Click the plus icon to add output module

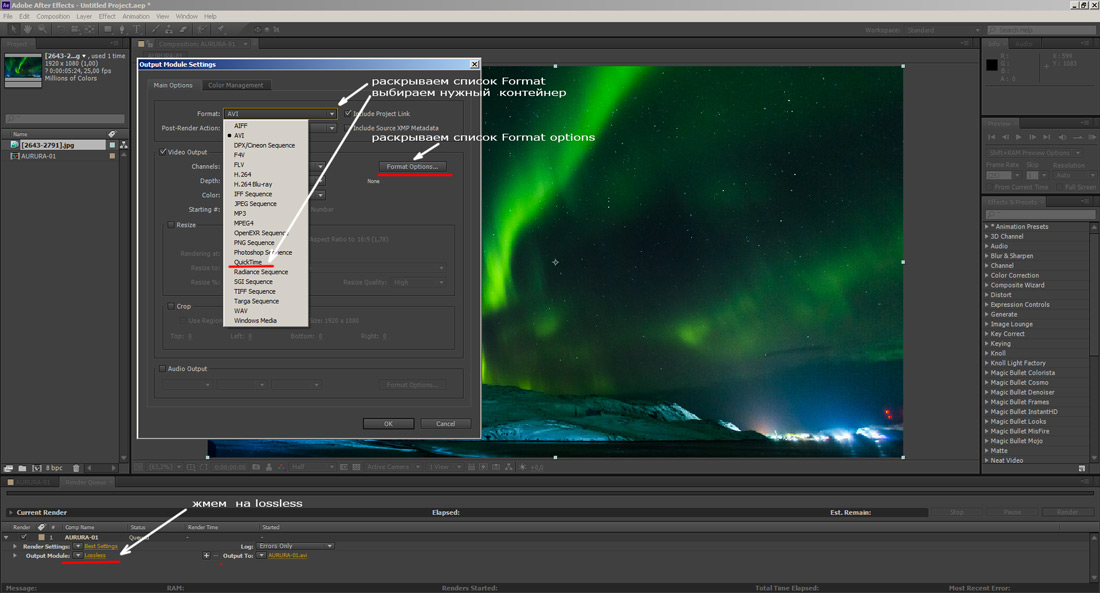coord(206,555)
